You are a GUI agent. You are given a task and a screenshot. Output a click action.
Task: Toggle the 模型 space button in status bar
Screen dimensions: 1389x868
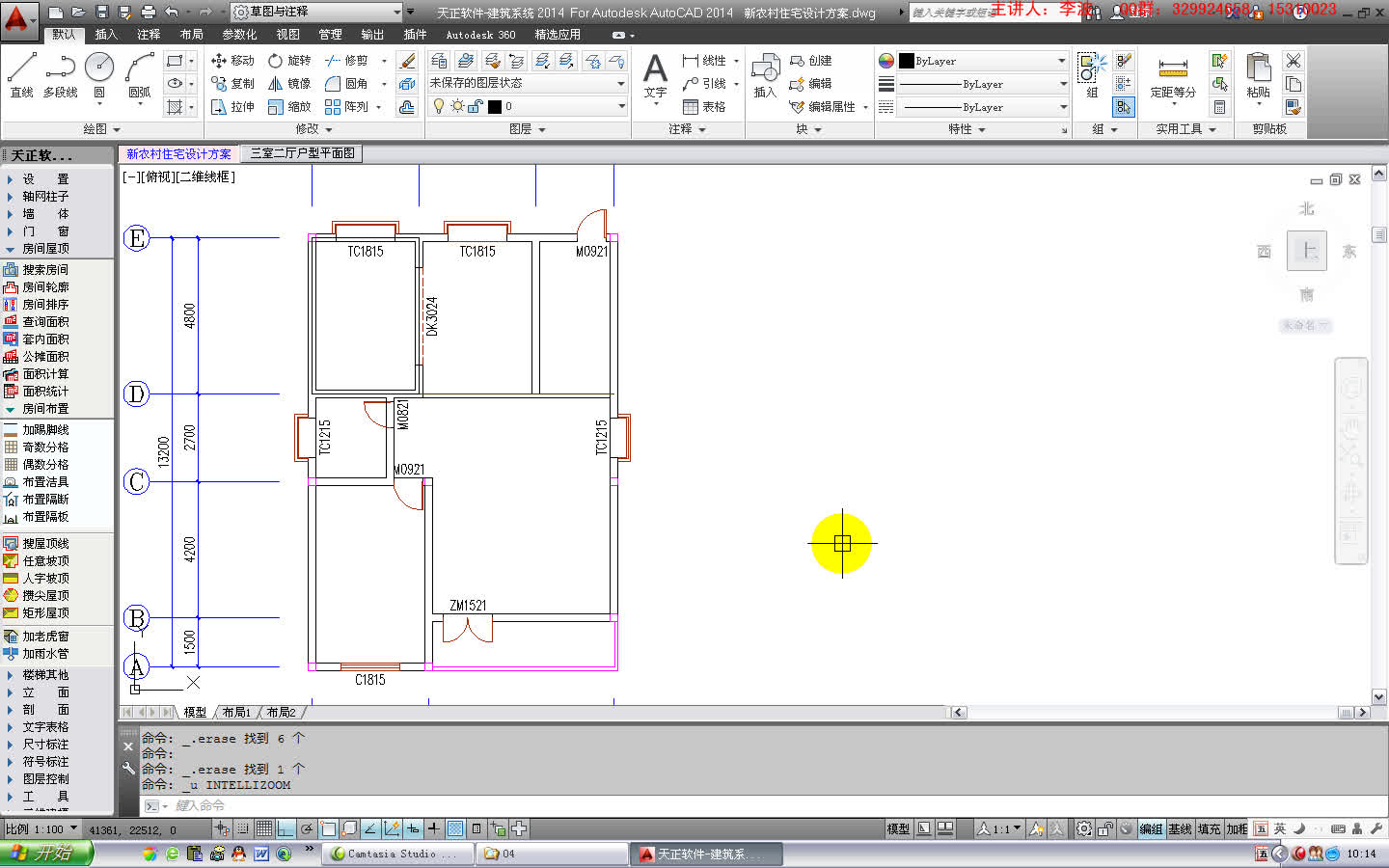pos(898,828)
